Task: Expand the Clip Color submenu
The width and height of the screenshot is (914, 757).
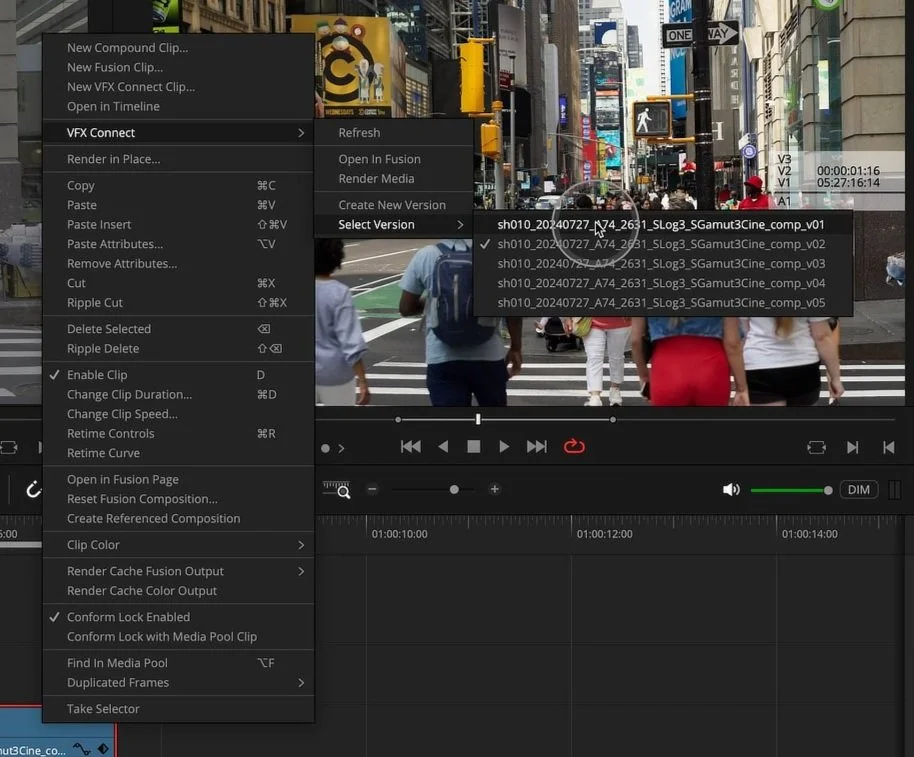Action: click(x=93, y=545)
